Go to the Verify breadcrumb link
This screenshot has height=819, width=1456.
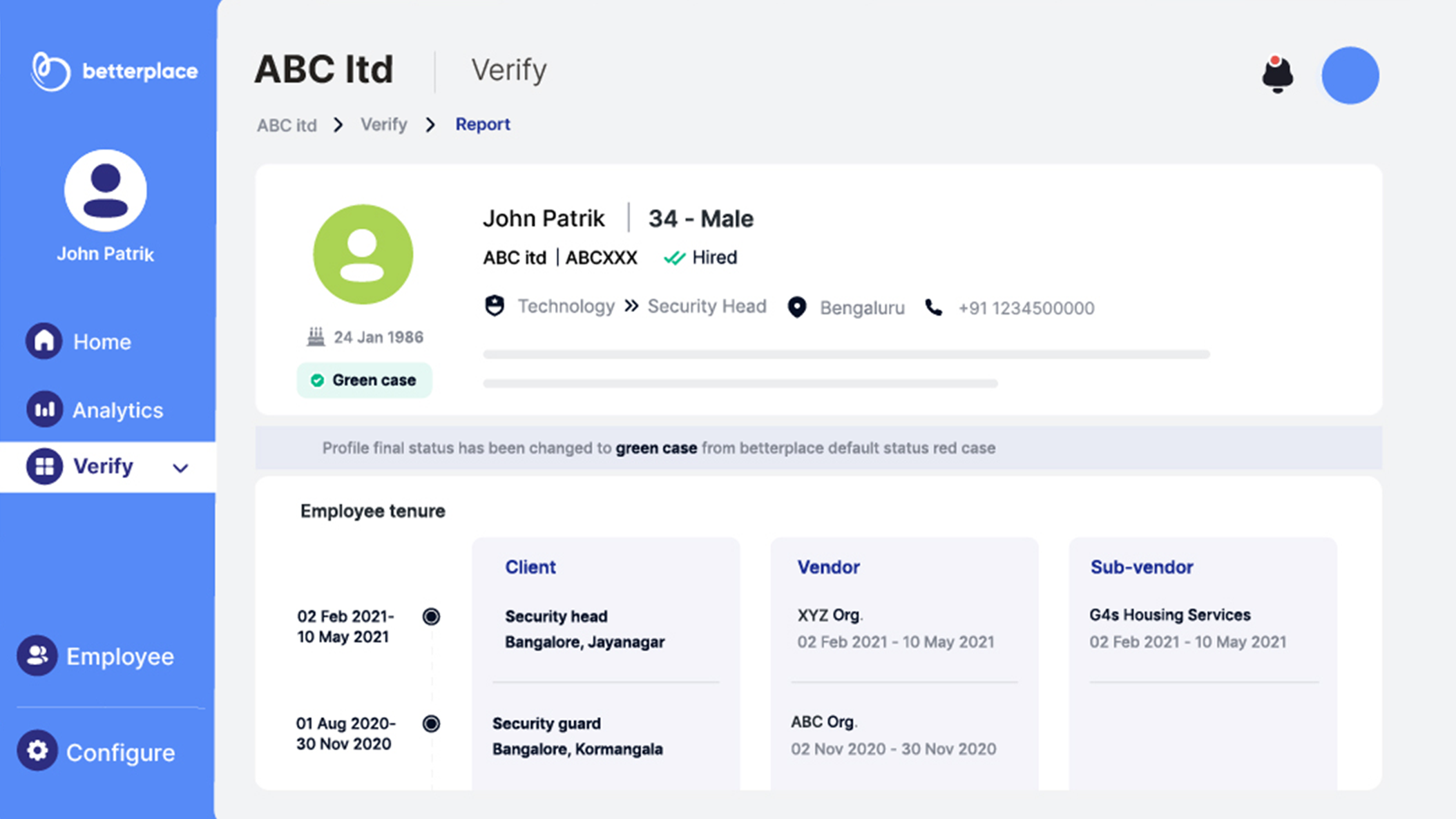(383, 124)
